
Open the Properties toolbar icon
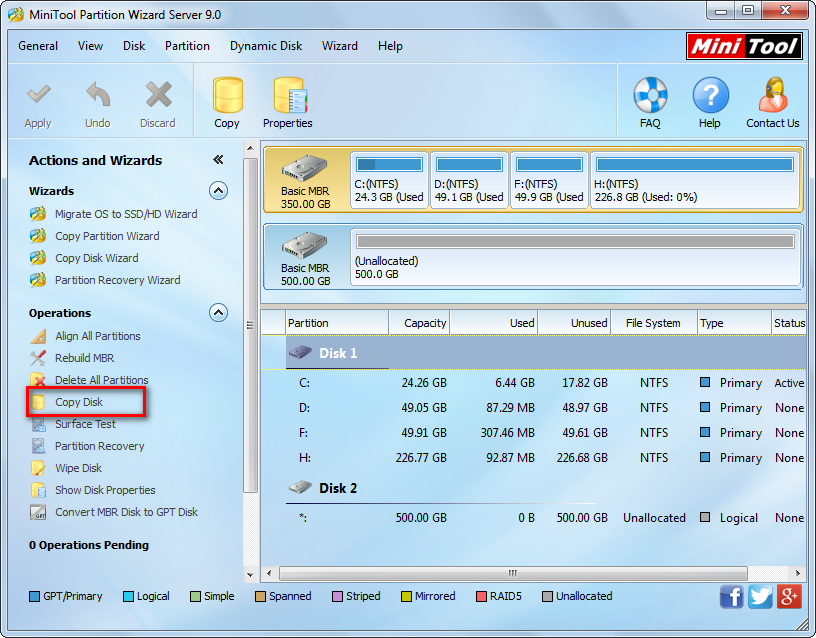point(290,95)
